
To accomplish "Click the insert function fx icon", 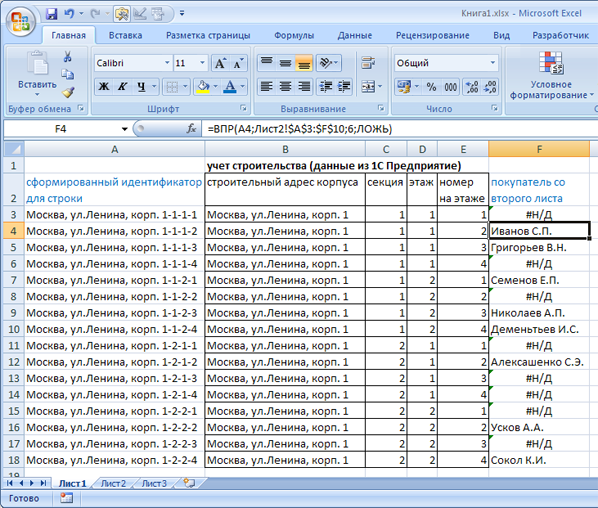I will 191,129.
